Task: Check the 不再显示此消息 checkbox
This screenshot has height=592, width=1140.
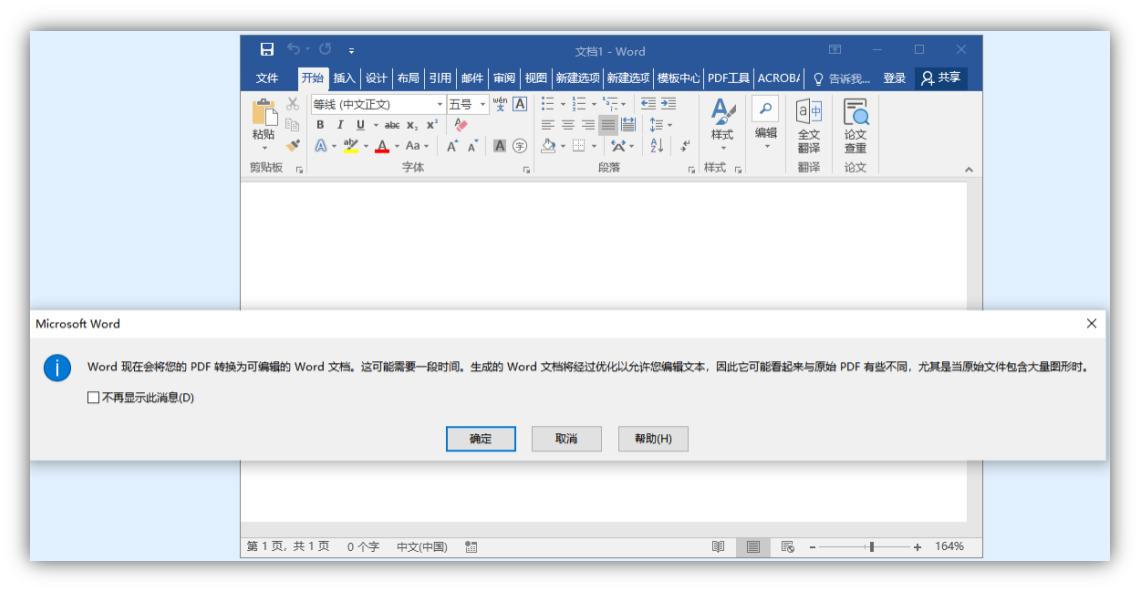Action: point(93,397)
